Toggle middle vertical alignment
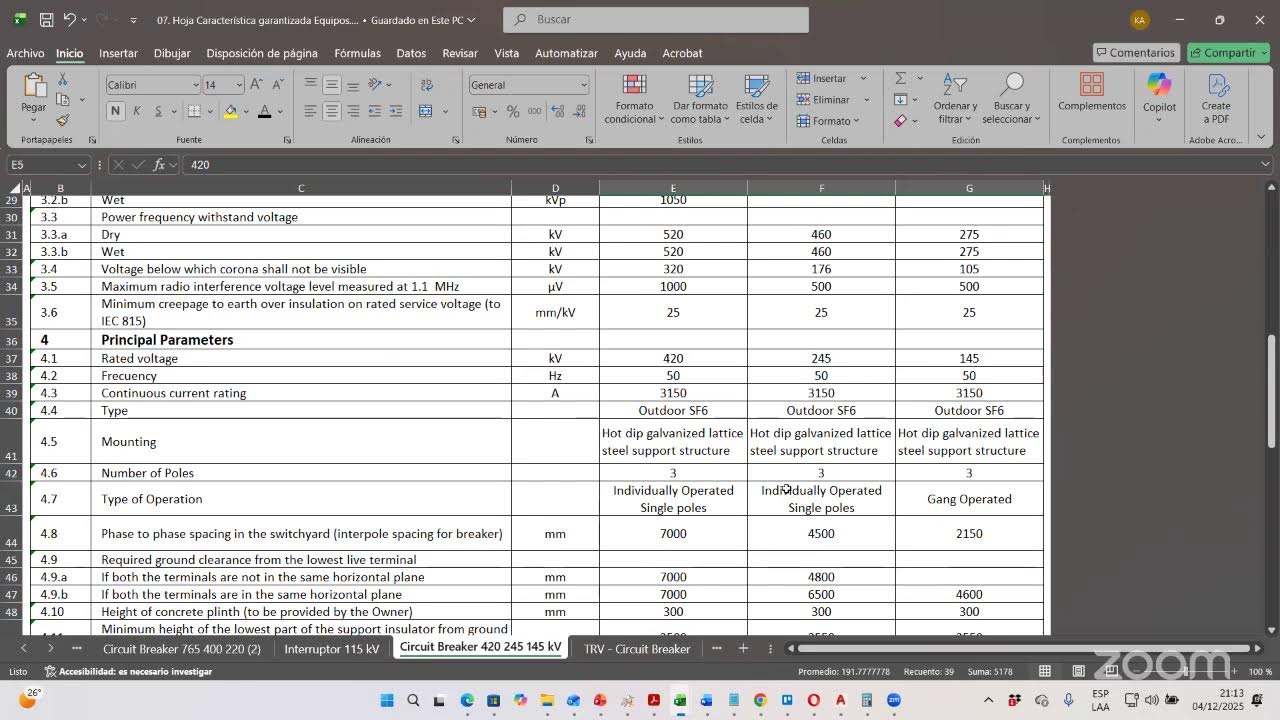1280x720 pixels. tap(332, 85)
